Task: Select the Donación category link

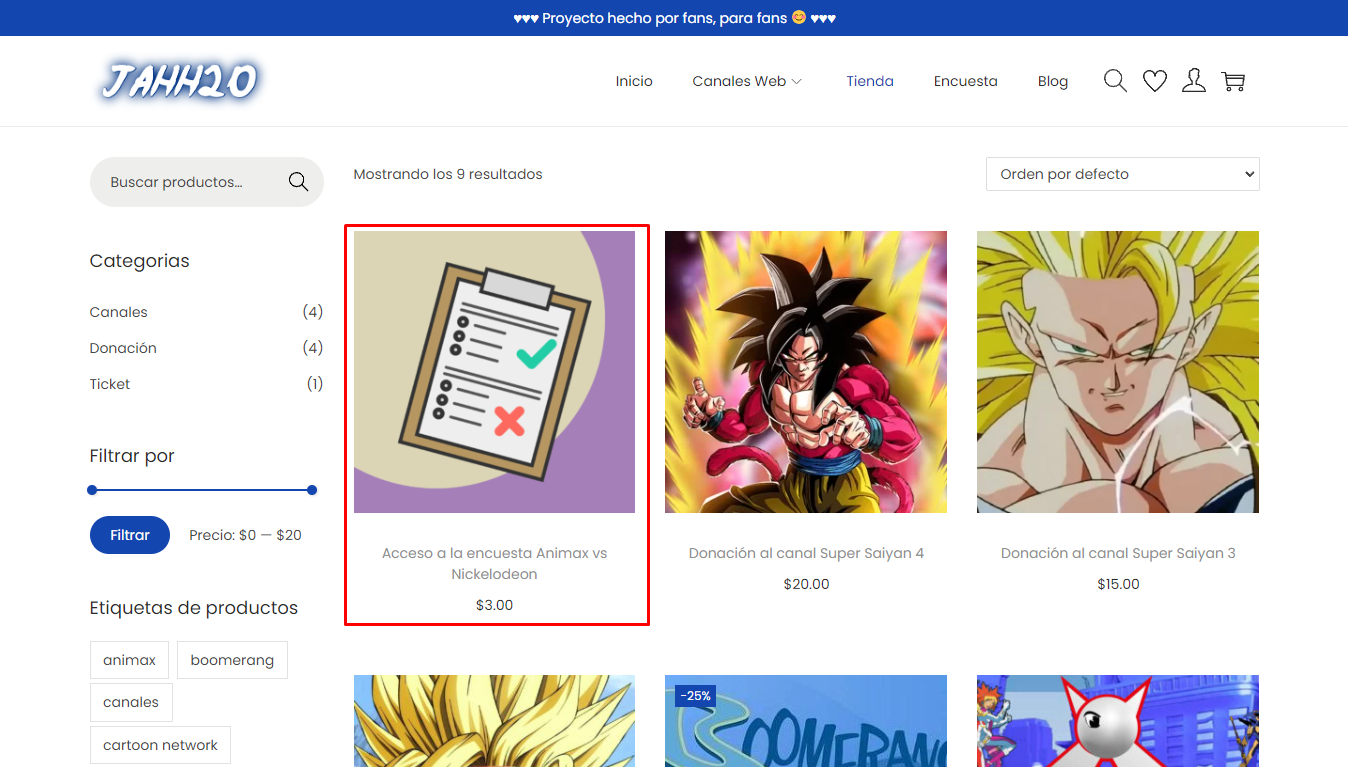Action: pos(123,348)
